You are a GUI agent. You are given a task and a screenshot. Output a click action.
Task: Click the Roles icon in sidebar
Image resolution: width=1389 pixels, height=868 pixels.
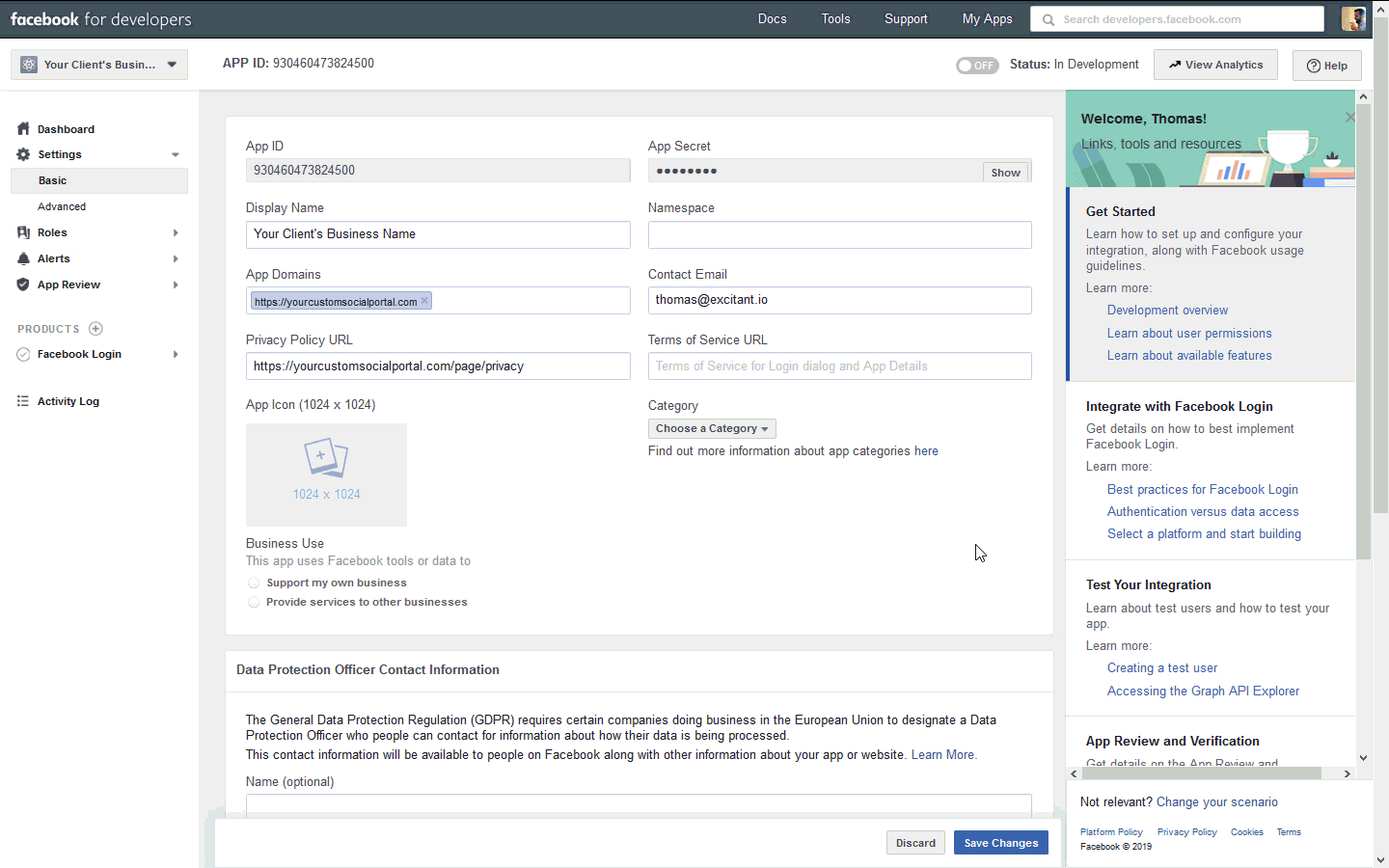23,232
